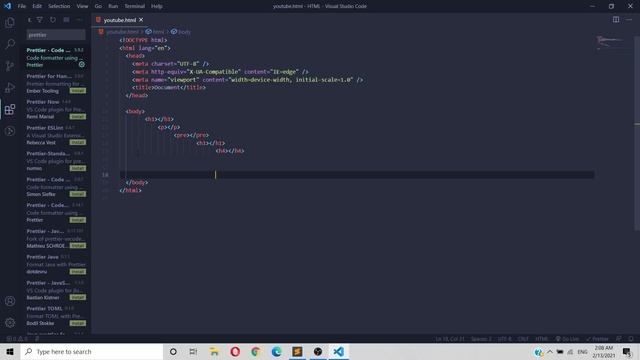Click the editor vertical scrollbar
The height and width of the screenshot is (360, 640).
(x=637, y=133)
